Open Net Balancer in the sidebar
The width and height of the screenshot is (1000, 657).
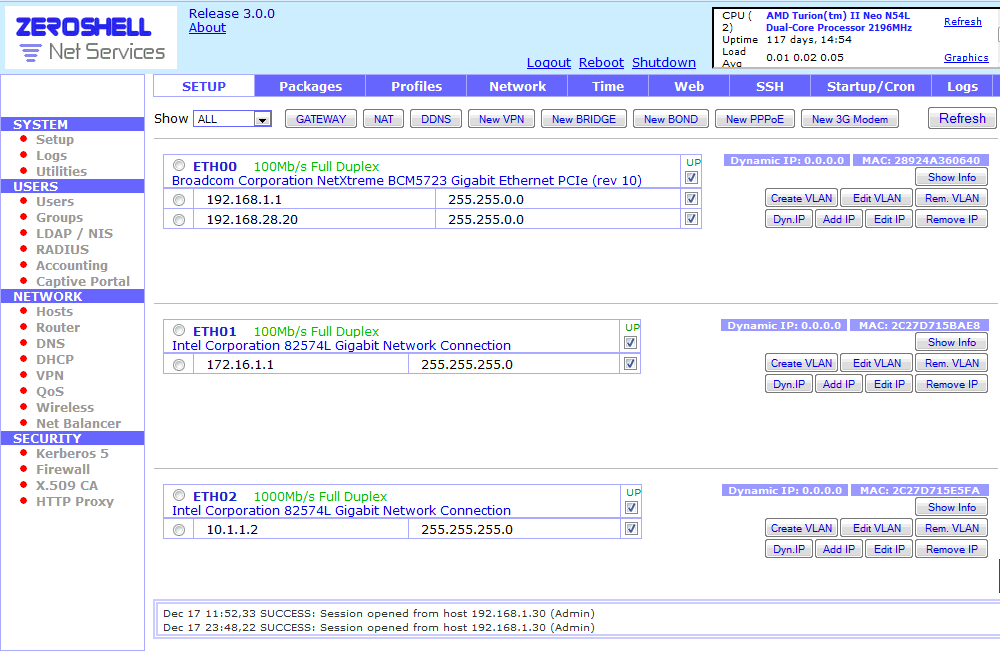[78, 424]
